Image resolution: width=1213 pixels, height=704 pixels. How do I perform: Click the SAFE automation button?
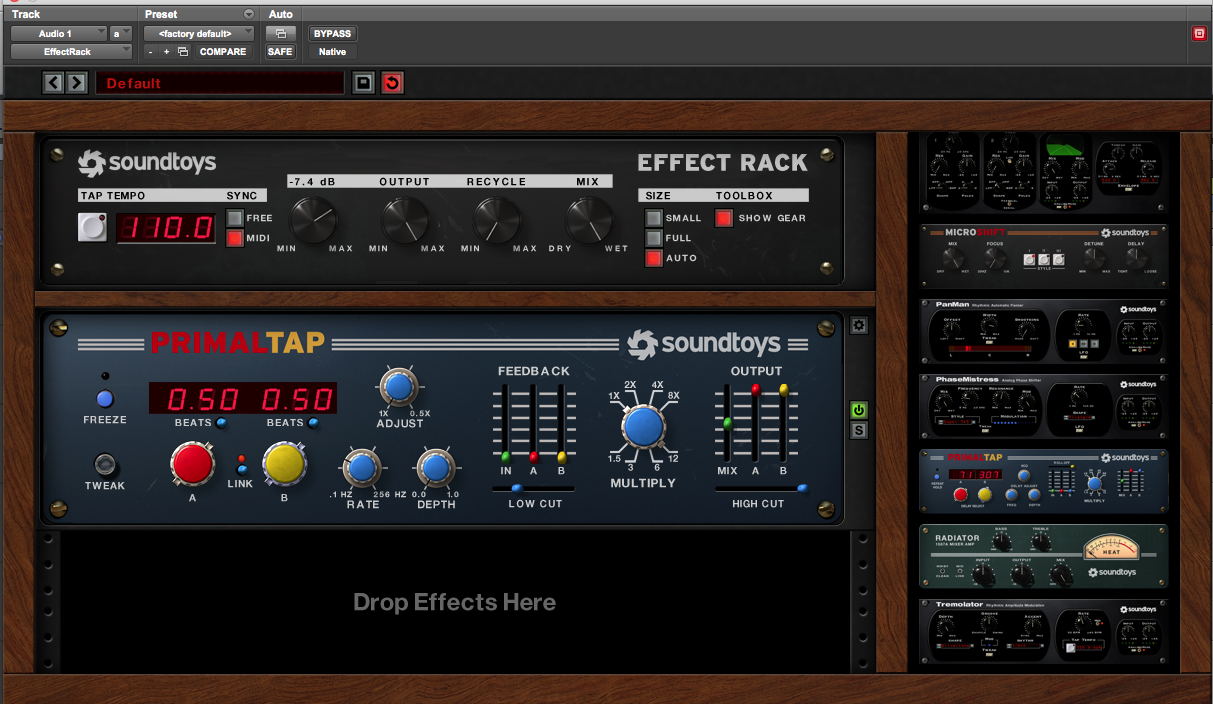click(x=280, y=52)
